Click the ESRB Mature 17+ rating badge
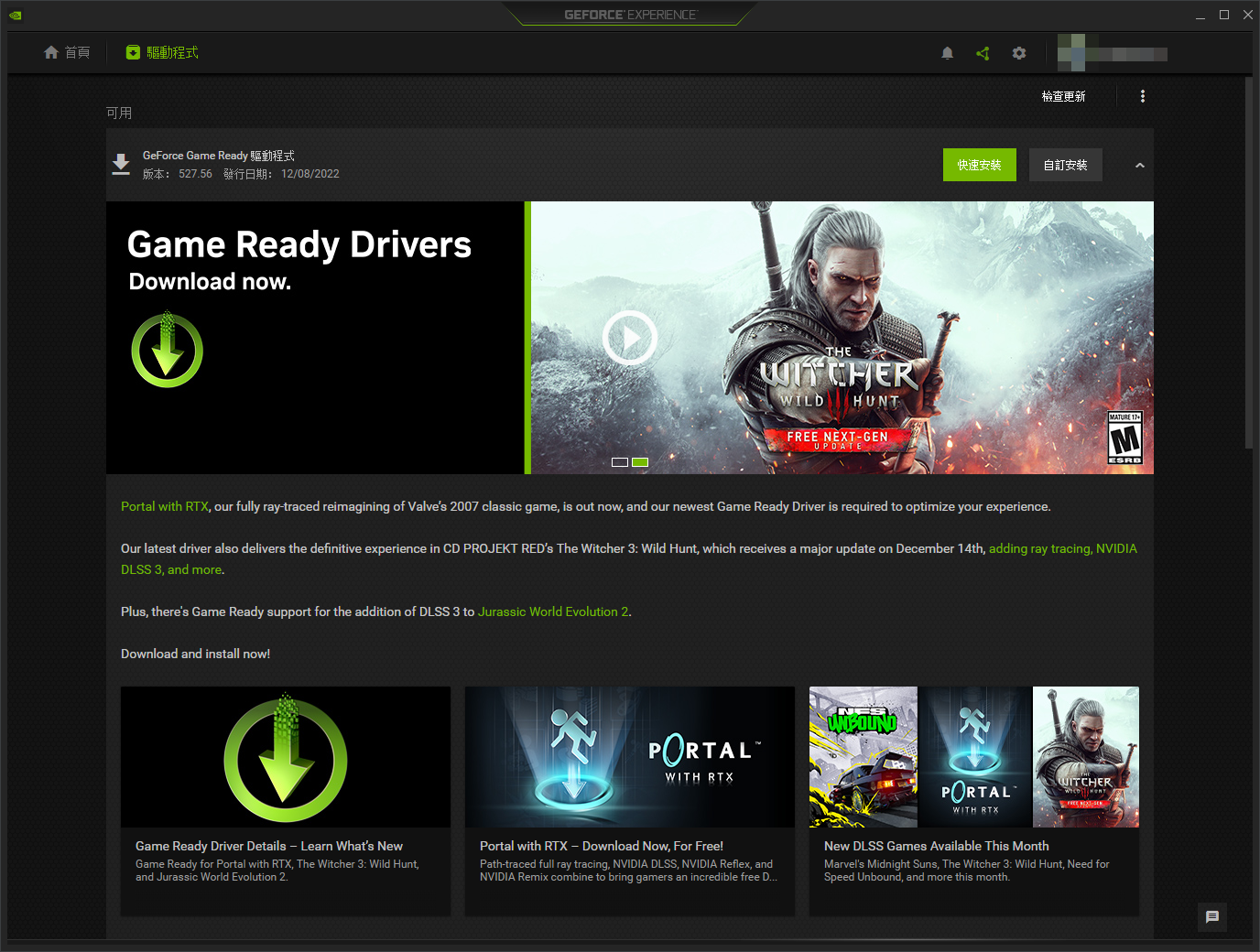The height and width of the screenshot is (952, 1260). click(1125, 438)
